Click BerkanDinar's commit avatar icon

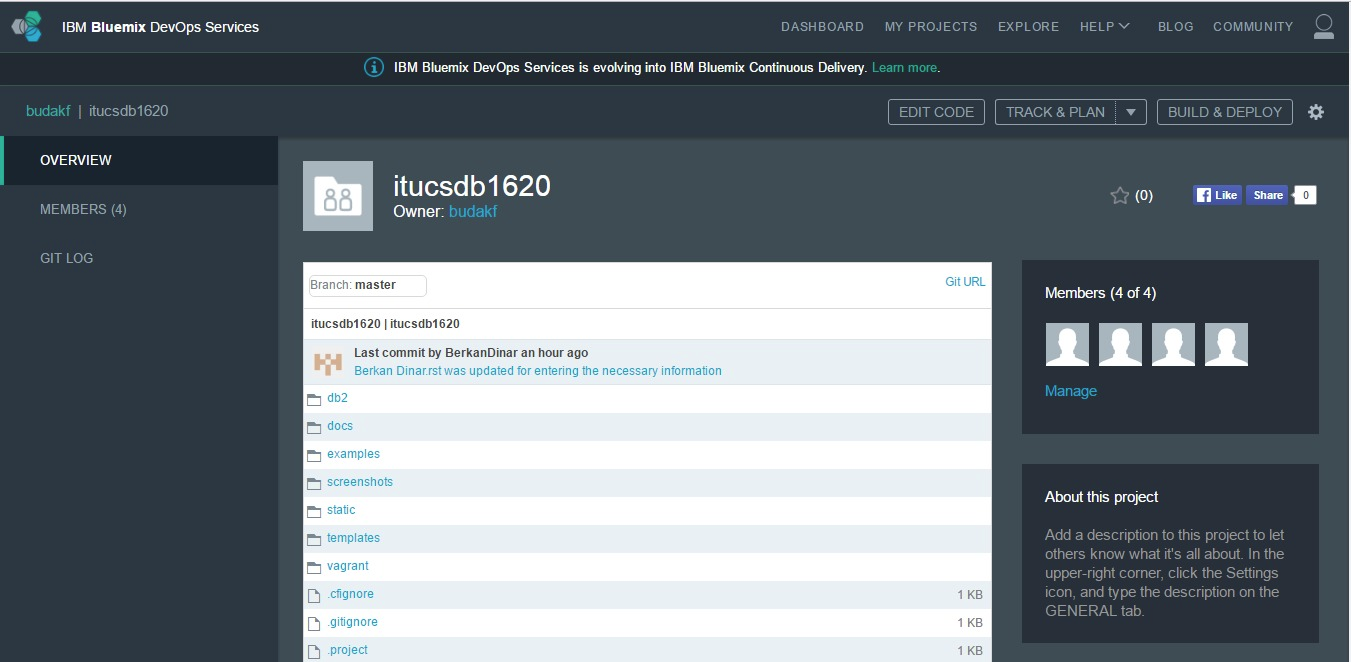coord(328,363)
